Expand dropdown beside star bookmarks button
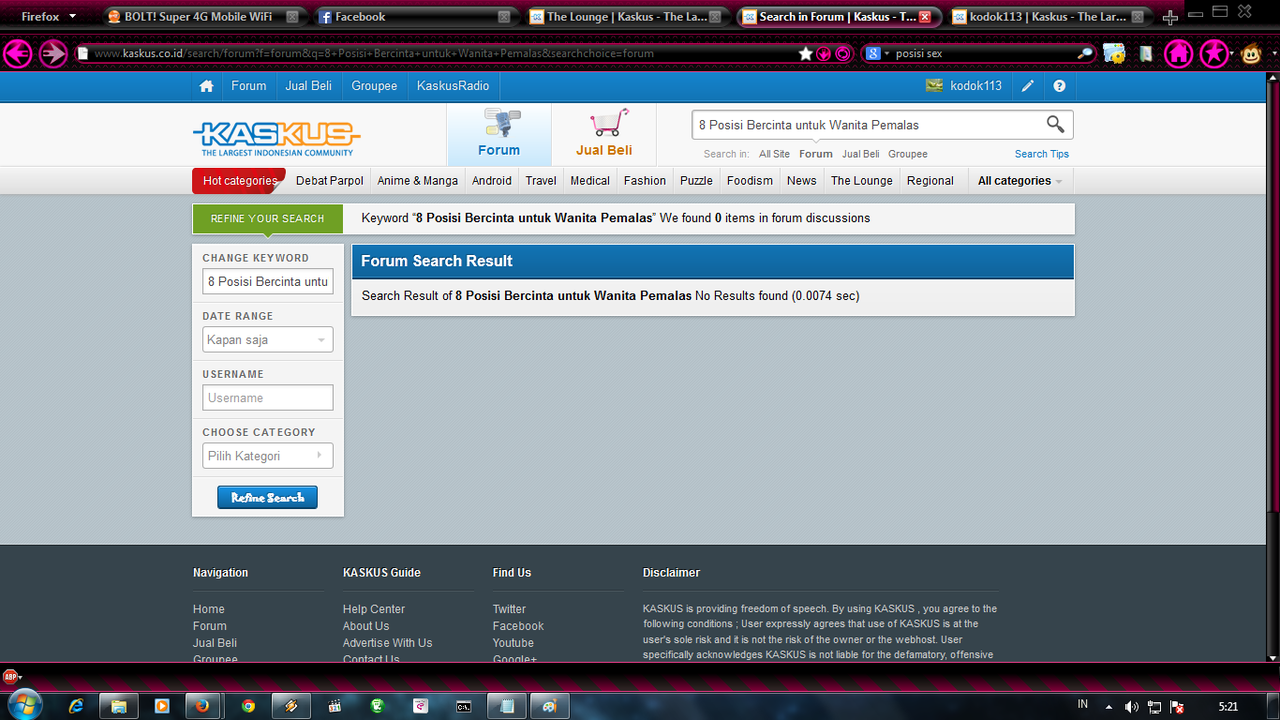1280x720 pixels. (1233, 54)
